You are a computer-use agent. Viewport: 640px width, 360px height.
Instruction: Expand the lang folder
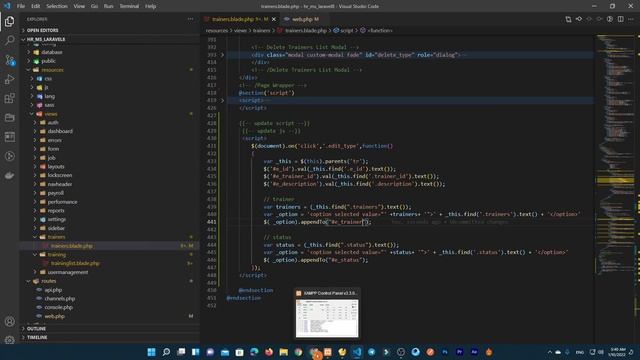(49, 96)
